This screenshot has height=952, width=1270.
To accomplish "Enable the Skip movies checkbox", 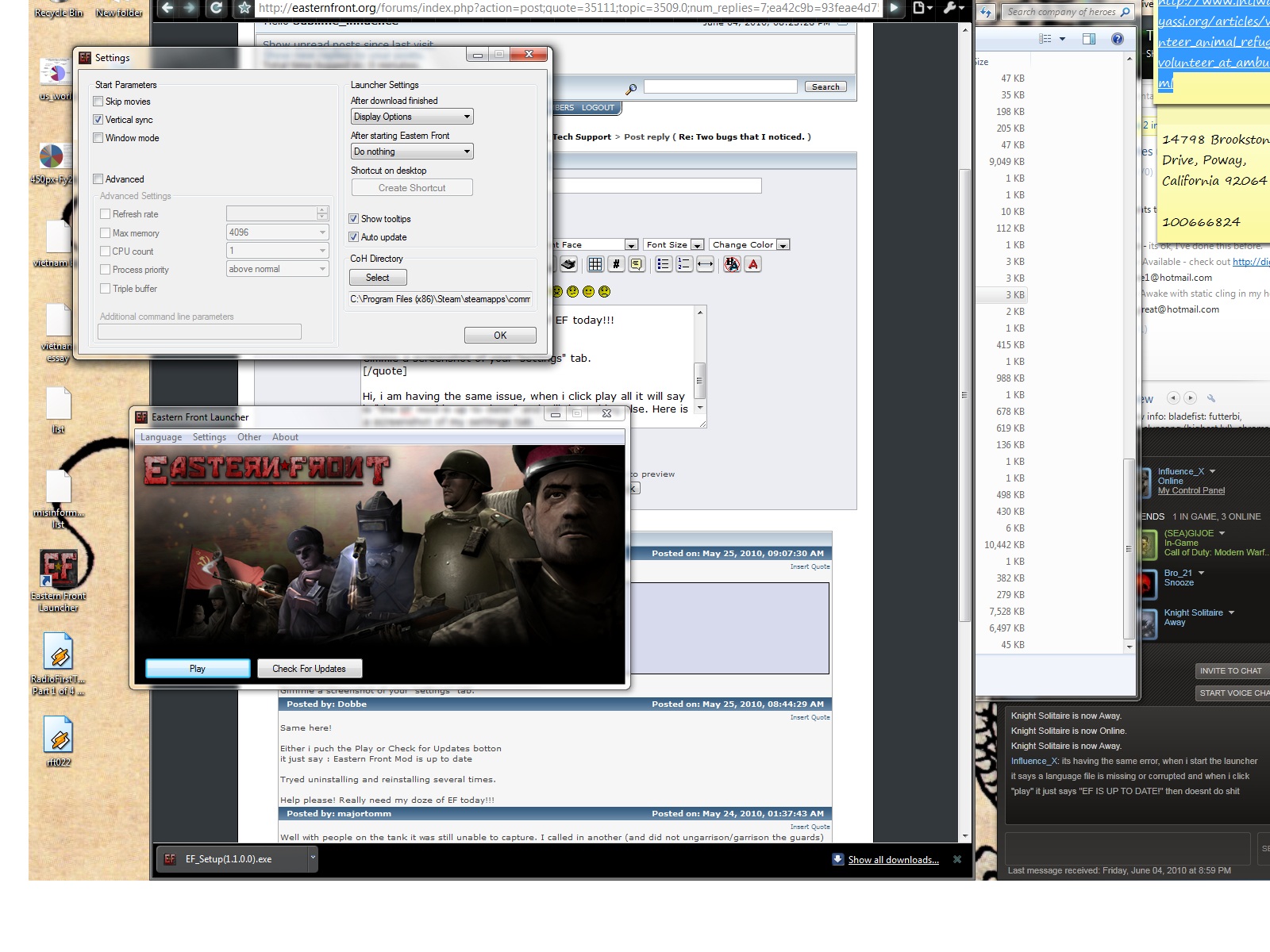I will (x=98, y=102).
